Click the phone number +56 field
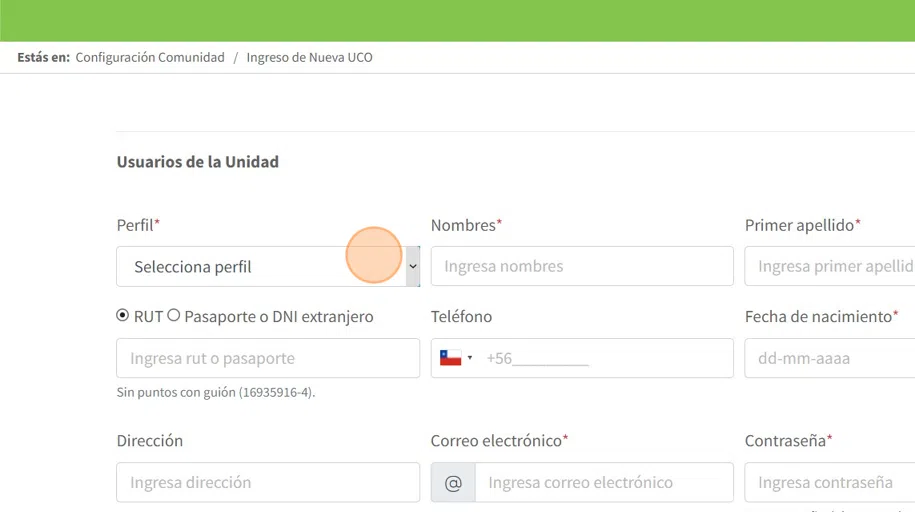Viewport: 915px width, 512px height. (605, 358)
